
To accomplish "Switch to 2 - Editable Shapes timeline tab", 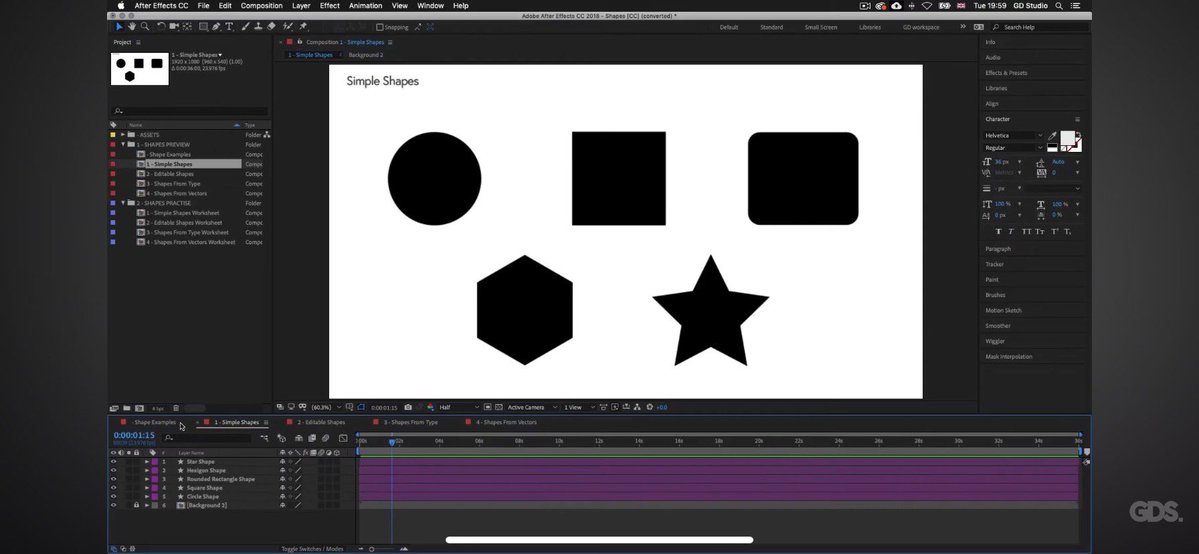I will [x=321, y=422].
